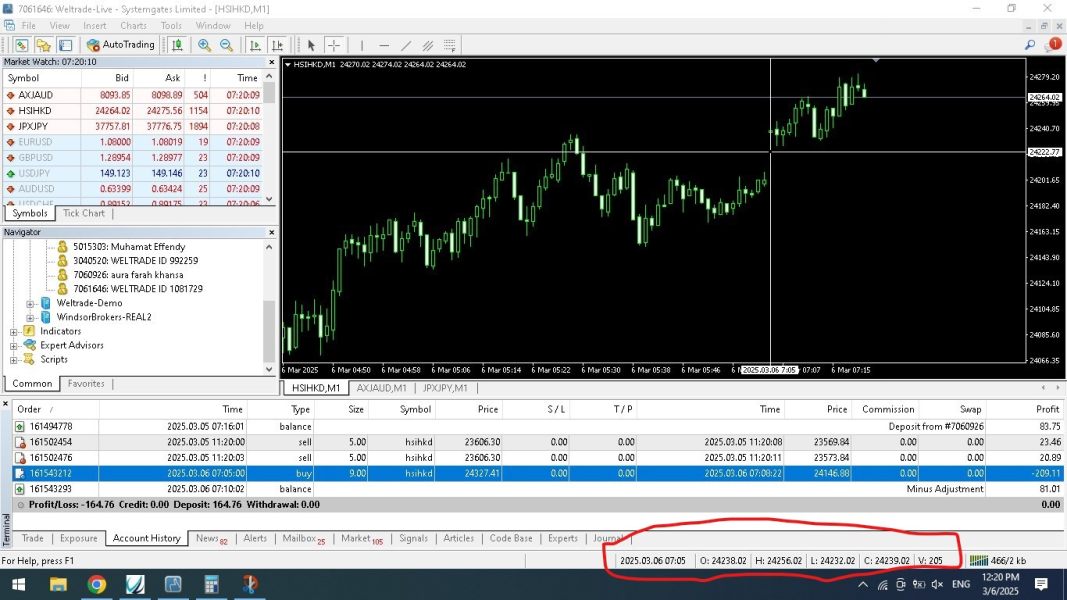This screenshot has width=1067, height=600.
Task: Select account 7060926 aura farah khansa
Action: coord(128,275)
